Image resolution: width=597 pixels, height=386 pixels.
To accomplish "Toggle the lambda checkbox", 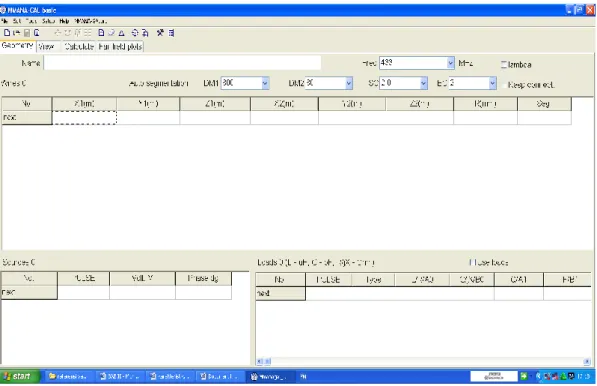I will coord(504,65).
